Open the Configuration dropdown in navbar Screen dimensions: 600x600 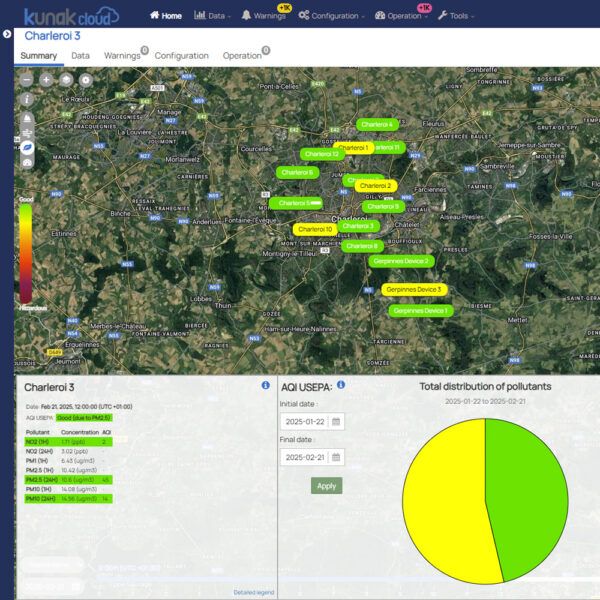pos(332,16)
